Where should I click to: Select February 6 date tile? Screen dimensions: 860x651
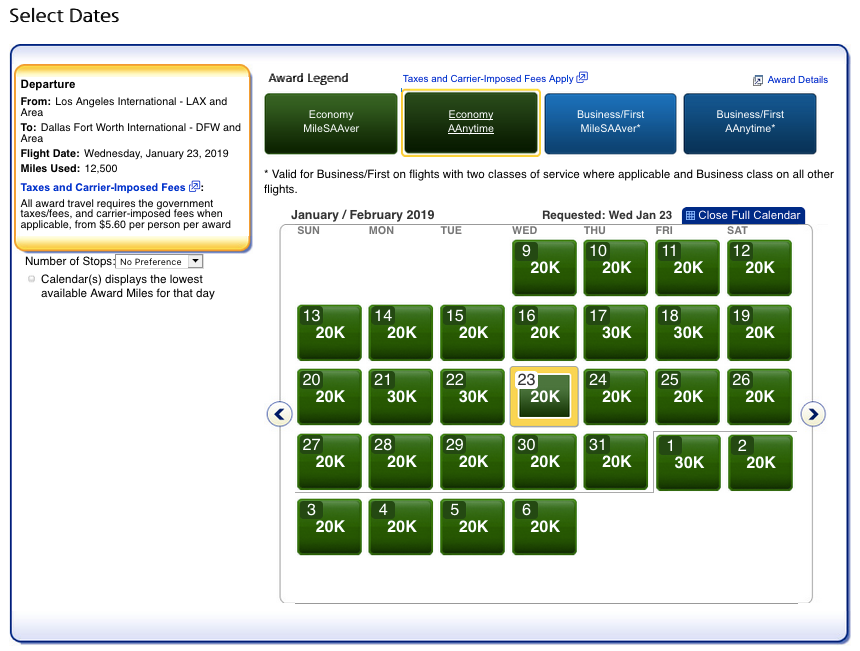[544, 526]
